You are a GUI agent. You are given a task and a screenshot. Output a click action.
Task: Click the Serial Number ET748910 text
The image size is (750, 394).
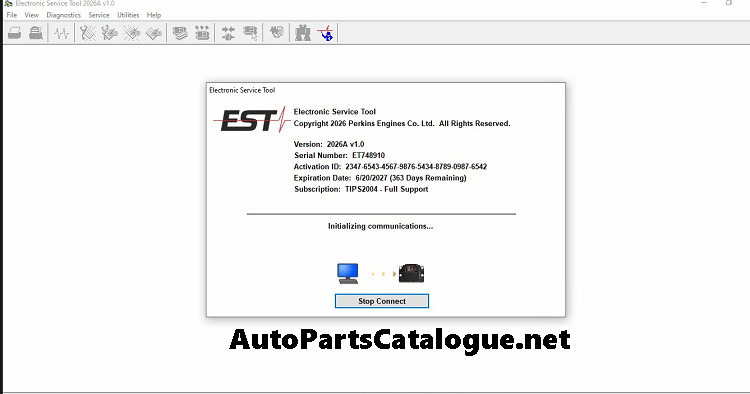point(340,155)
